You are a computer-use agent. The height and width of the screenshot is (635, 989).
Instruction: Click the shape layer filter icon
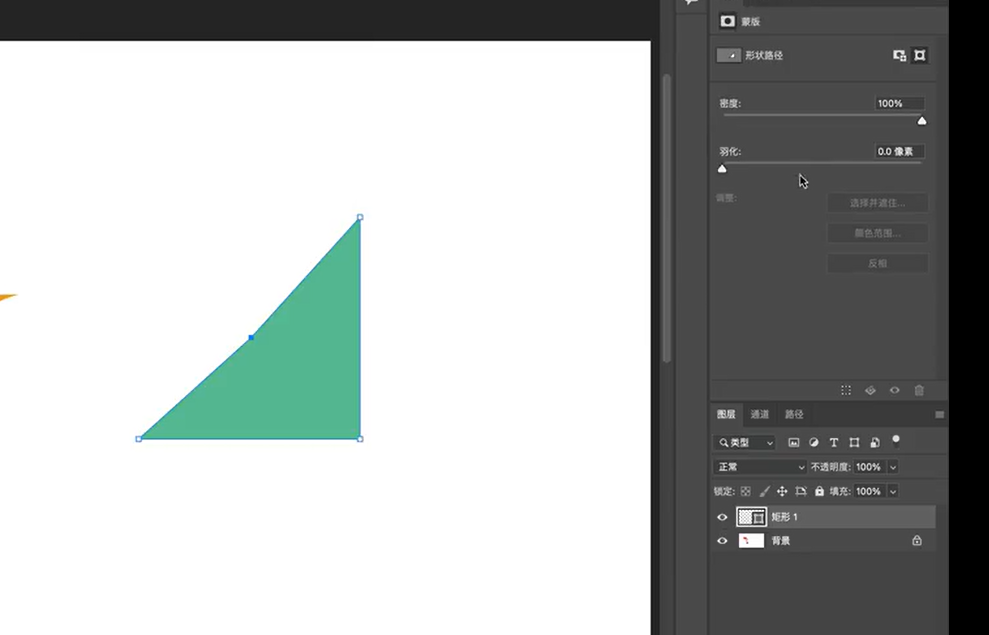coord(854,443)
